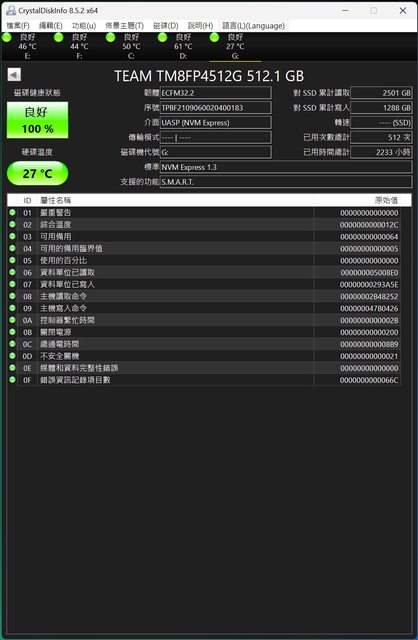Open the 功能(u) menu
The width and height of the screenshot is (418, 640).
[84, 26]
